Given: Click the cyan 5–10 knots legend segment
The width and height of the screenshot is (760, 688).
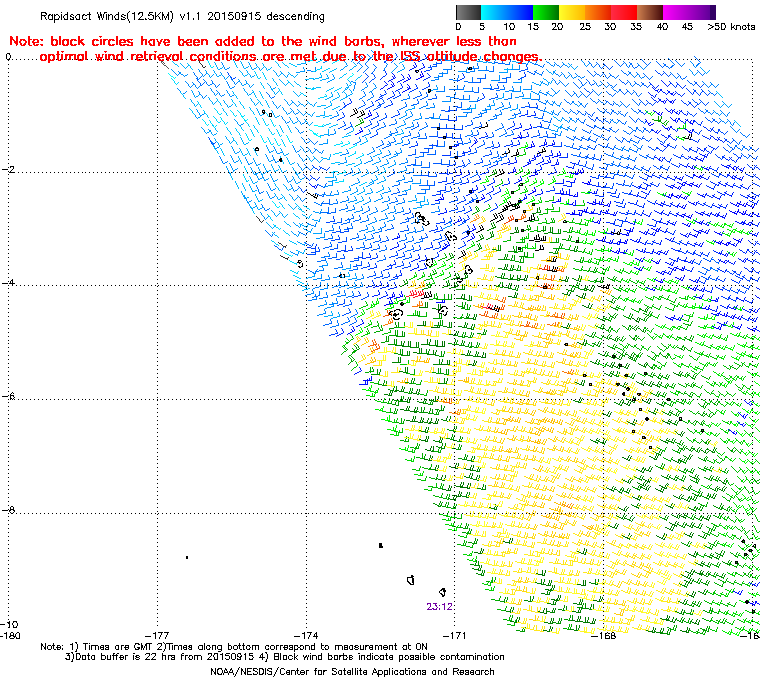Looking at the screenshot, I should [x=494, y=12].
